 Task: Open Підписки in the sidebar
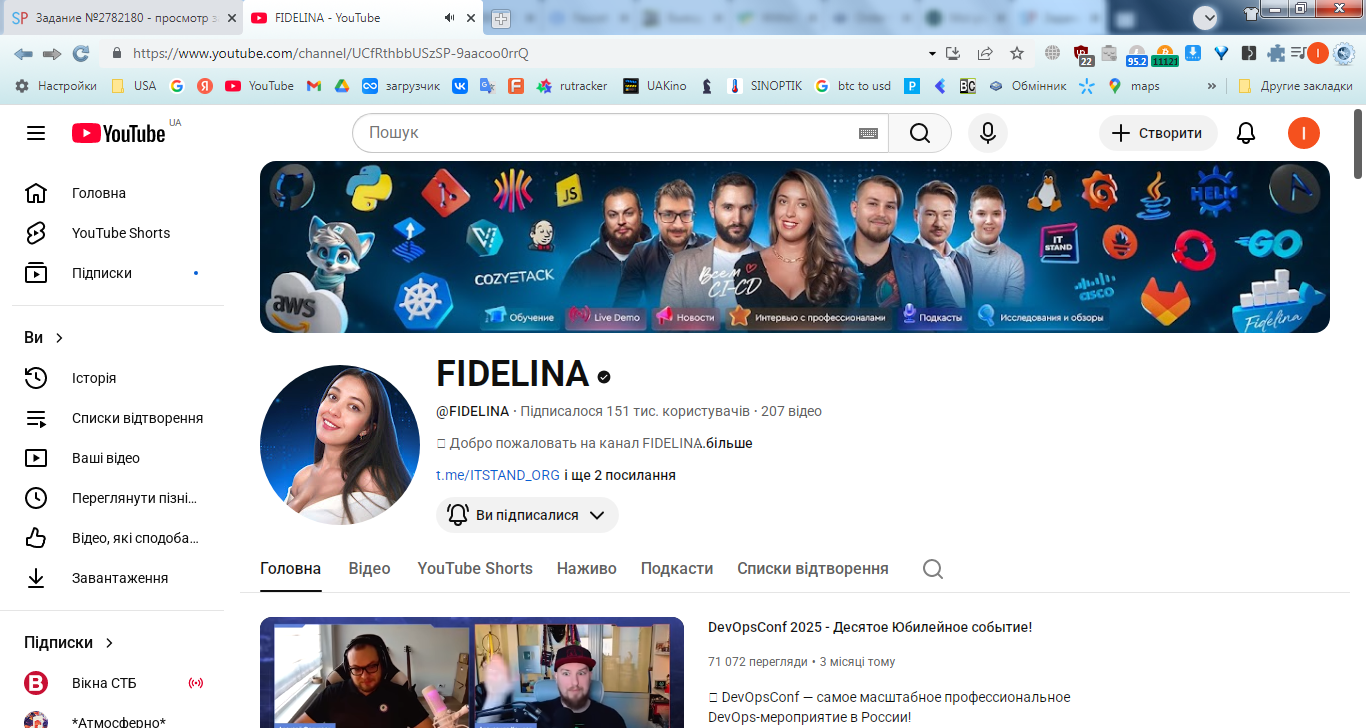pos(118,273)
